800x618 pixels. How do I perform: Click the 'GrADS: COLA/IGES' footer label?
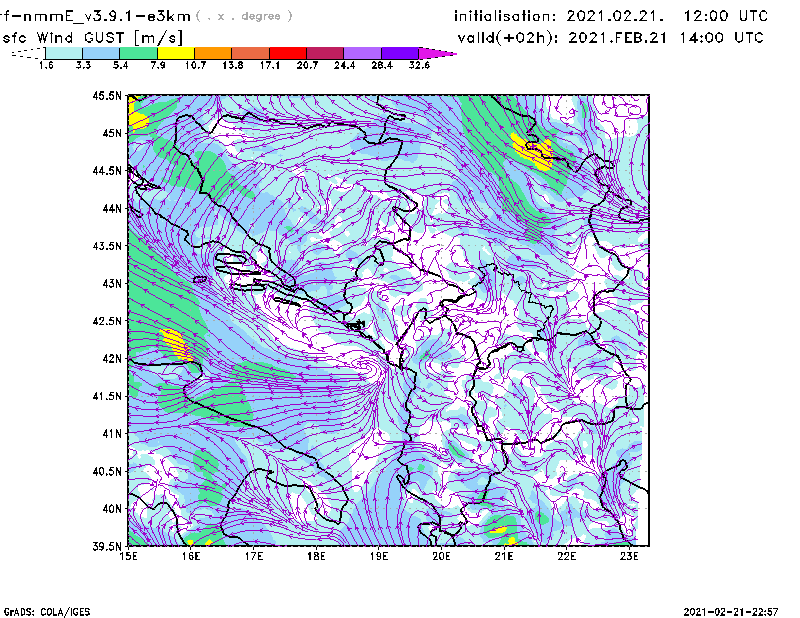click(47, 612)
